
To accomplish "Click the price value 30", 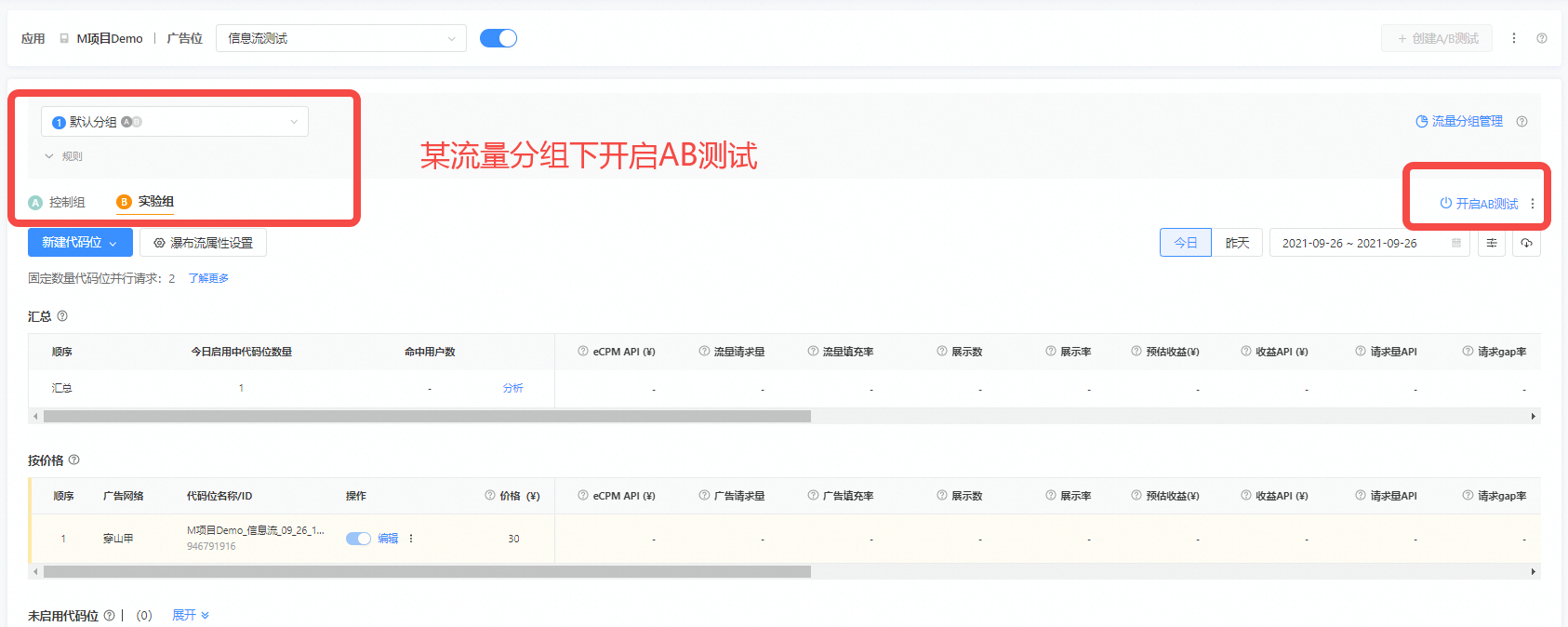I will (513, 539).
